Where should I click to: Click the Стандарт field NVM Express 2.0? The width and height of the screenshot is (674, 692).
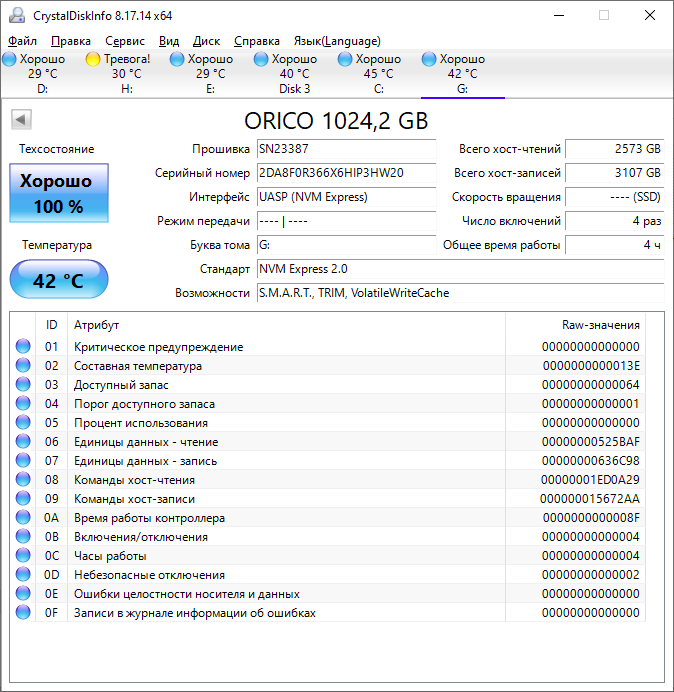click(460, 269)
